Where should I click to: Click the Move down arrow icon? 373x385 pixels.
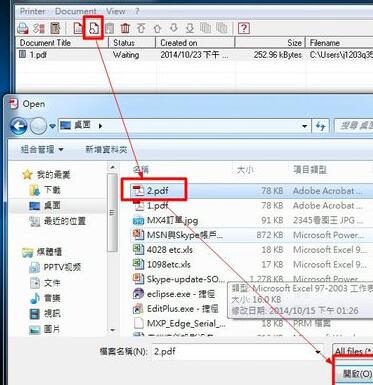[174, 28]
